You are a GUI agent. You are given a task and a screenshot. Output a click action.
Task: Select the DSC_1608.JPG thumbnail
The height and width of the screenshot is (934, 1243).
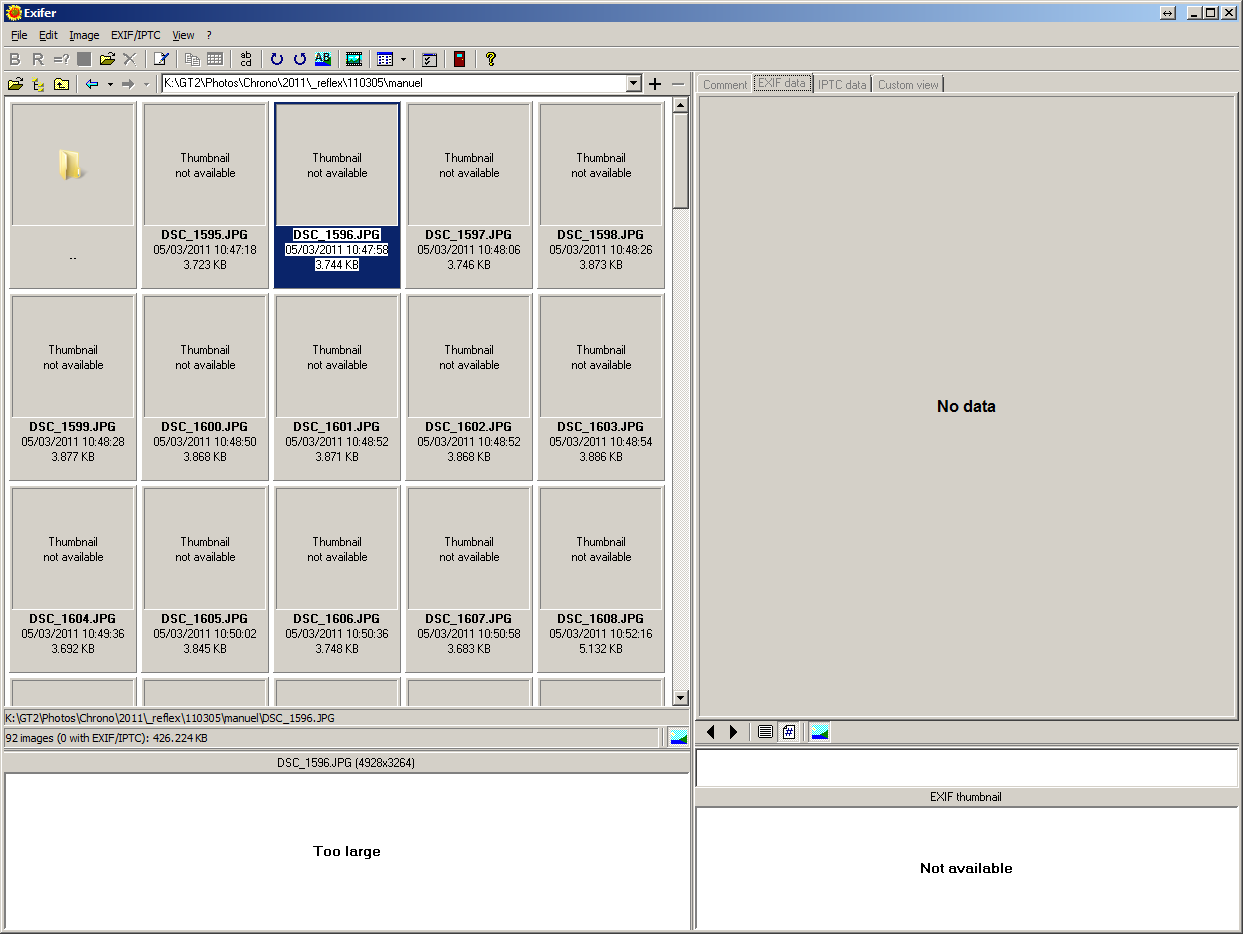pos(601,579)
